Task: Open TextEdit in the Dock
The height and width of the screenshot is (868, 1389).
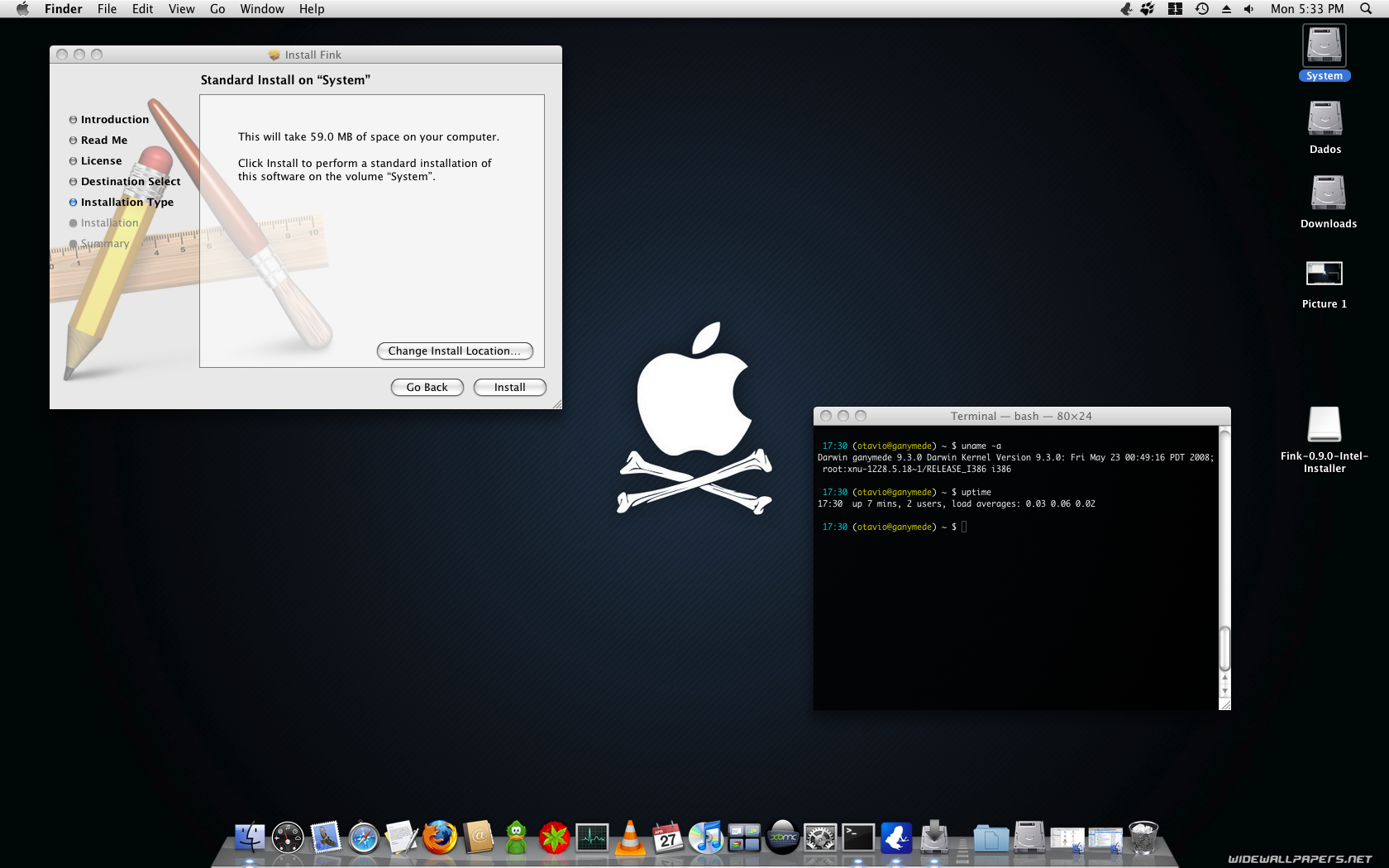Action: pos(402,838)
